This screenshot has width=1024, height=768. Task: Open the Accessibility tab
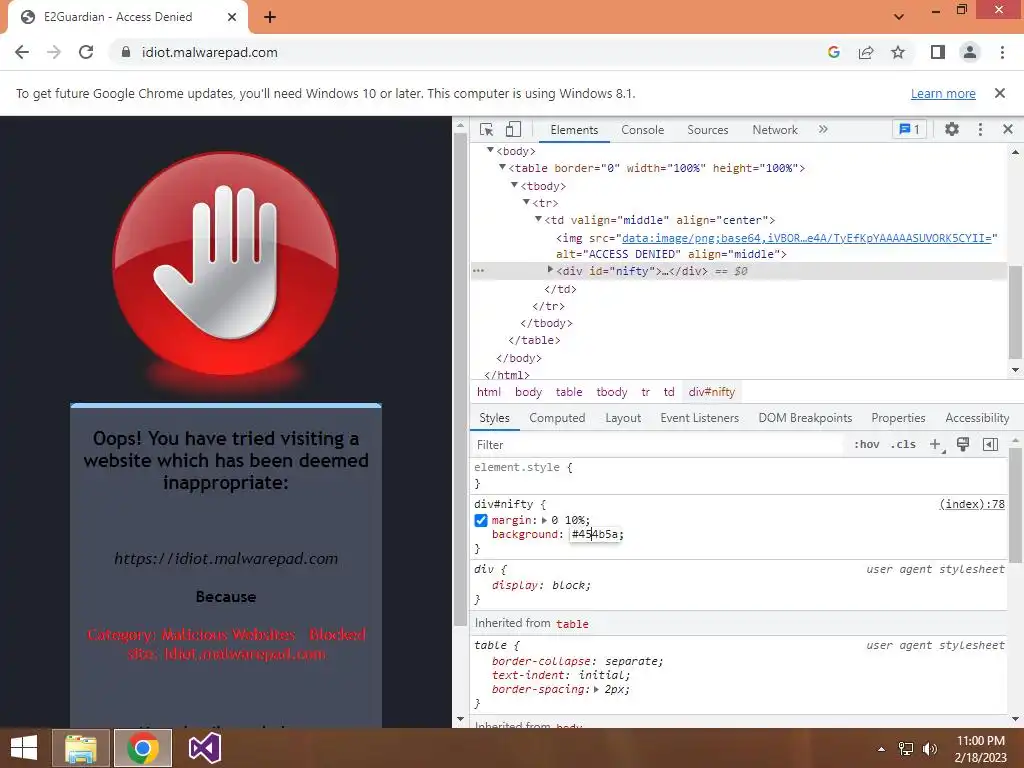pos(977,418)
